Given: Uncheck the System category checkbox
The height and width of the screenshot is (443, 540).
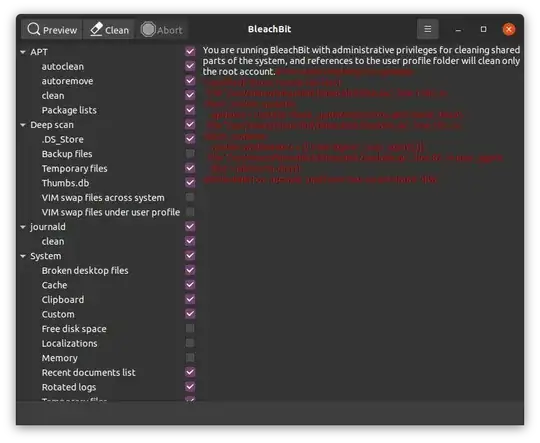Looking at the screenshot, I should [190, 255].
